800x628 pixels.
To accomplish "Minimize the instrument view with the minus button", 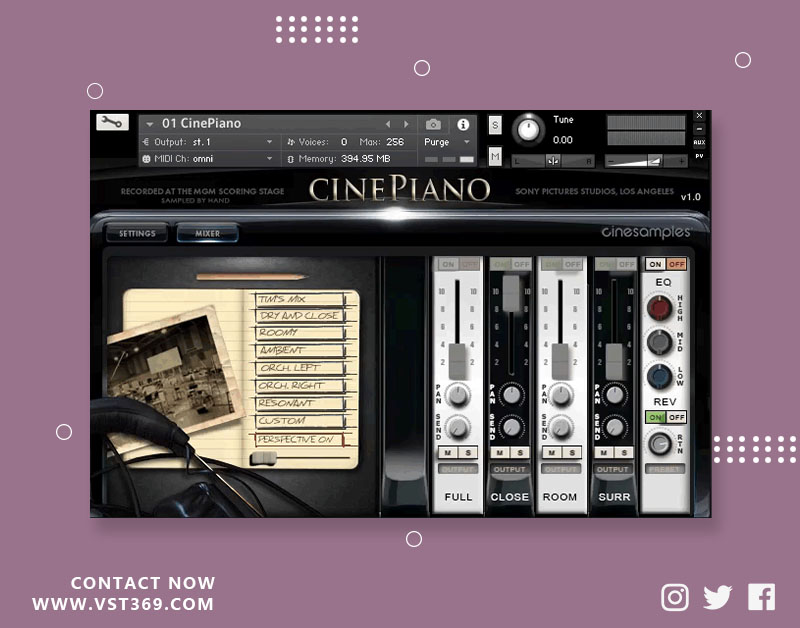I will pos(699,129).
